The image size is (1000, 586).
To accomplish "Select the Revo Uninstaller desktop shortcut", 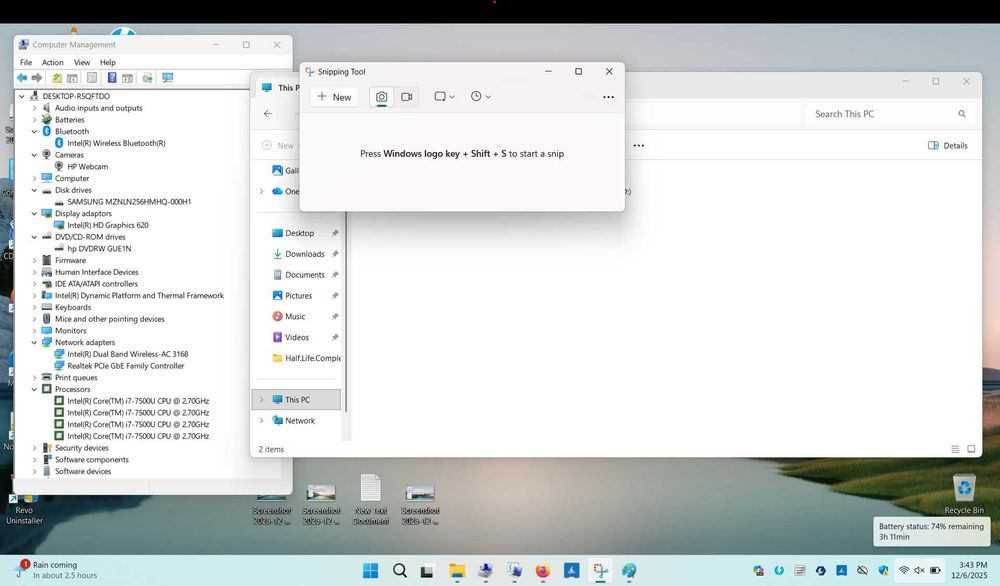I will click(x=24, y=508).
